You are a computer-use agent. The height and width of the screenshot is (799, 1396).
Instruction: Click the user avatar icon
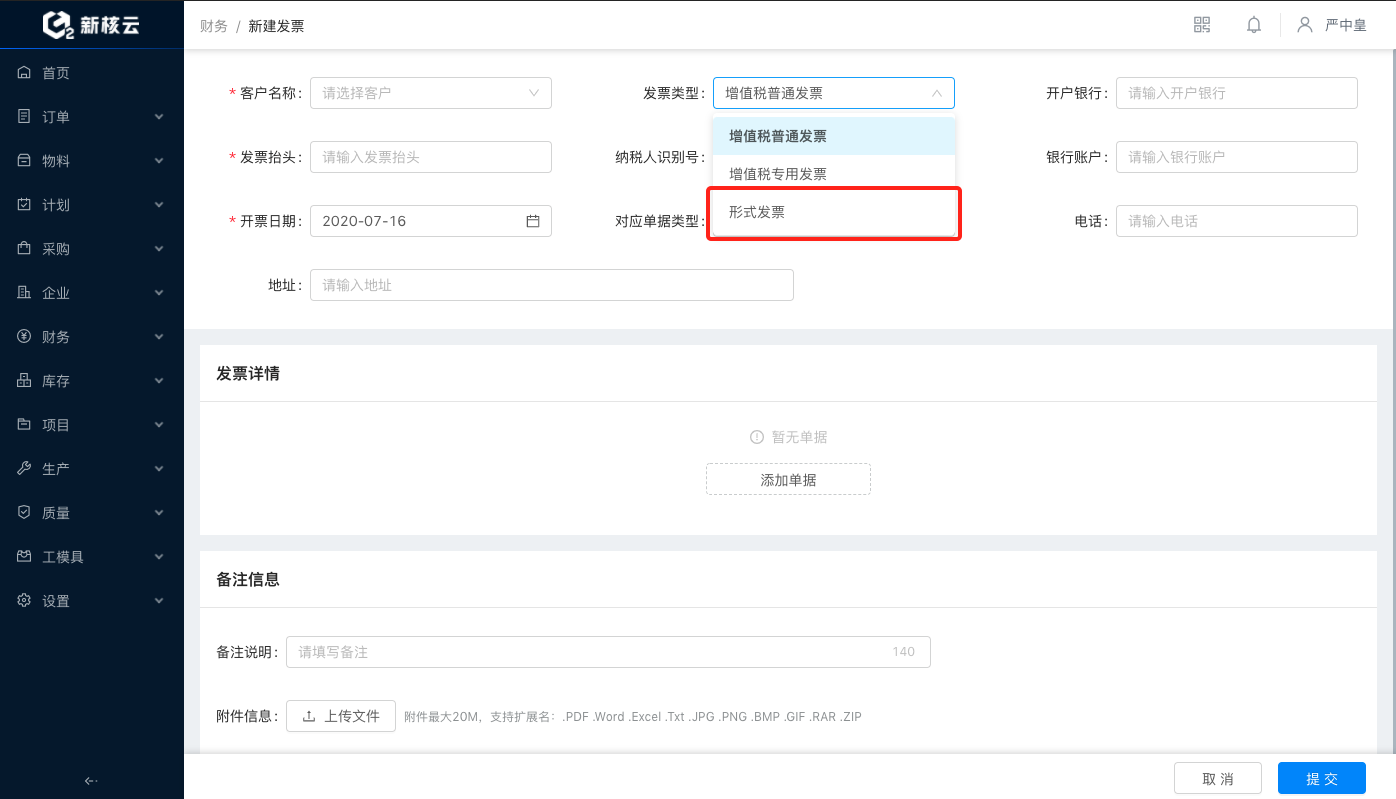(1305, 25)
